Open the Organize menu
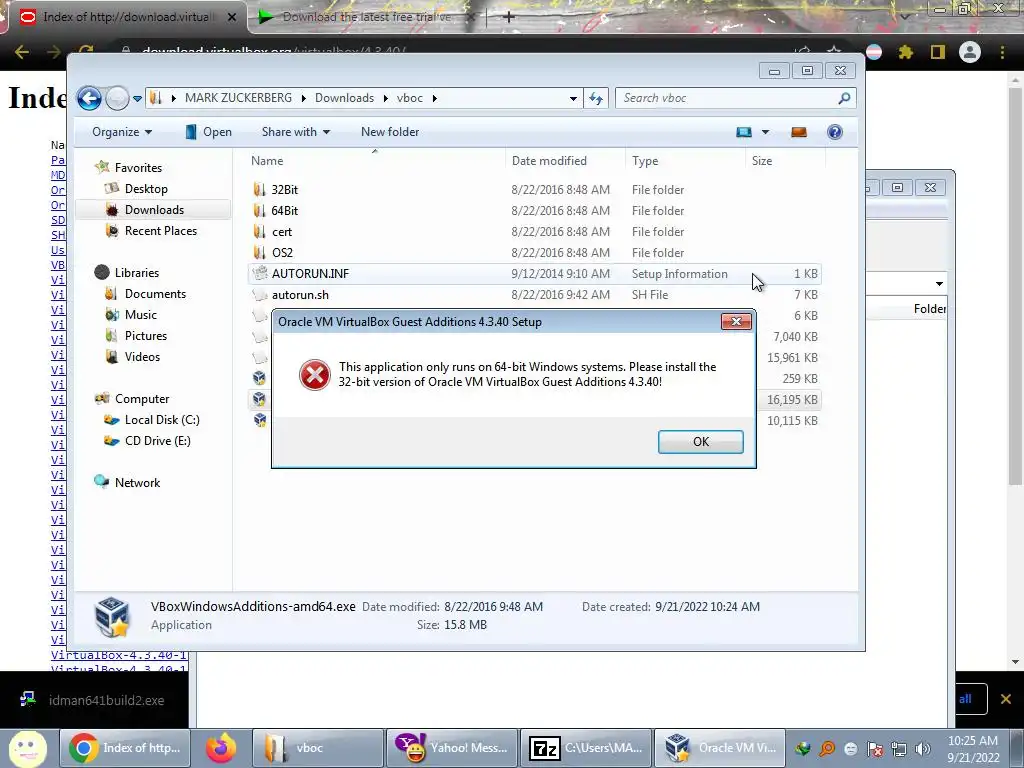This screenshot has height=768, width=1024. click(122, 132)
